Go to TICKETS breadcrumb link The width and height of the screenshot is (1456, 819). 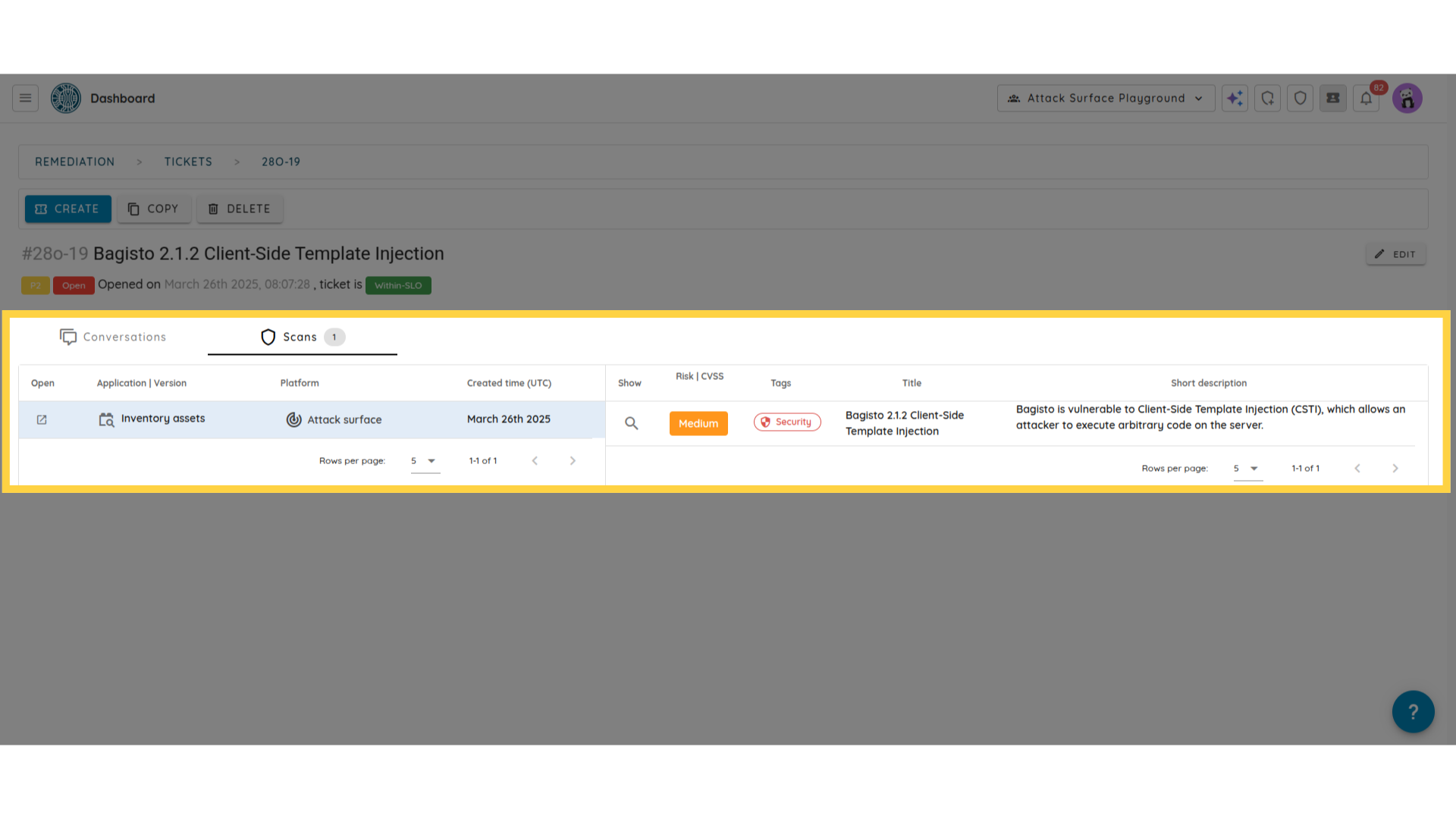(x=188, y=162)
